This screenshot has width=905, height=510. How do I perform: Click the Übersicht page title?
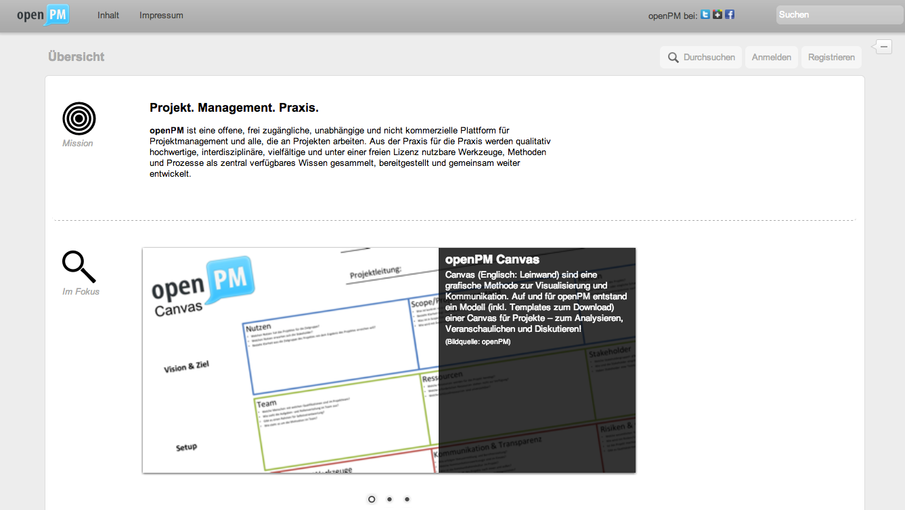(x=76, y=57)
